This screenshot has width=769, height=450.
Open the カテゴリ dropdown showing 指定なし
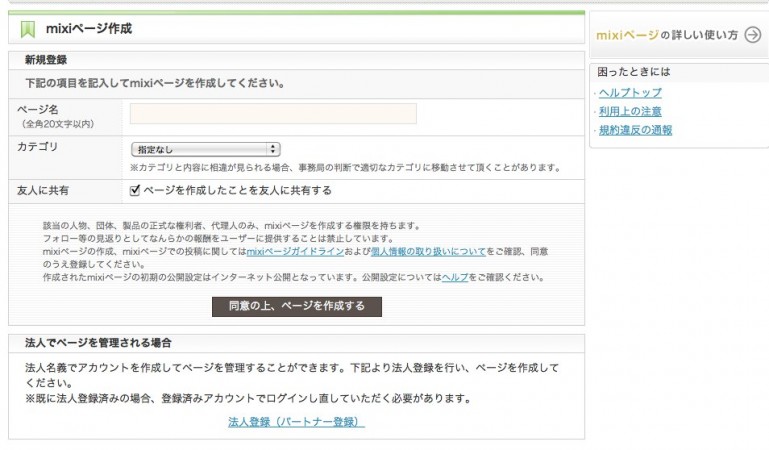click(x=205, y=149)
